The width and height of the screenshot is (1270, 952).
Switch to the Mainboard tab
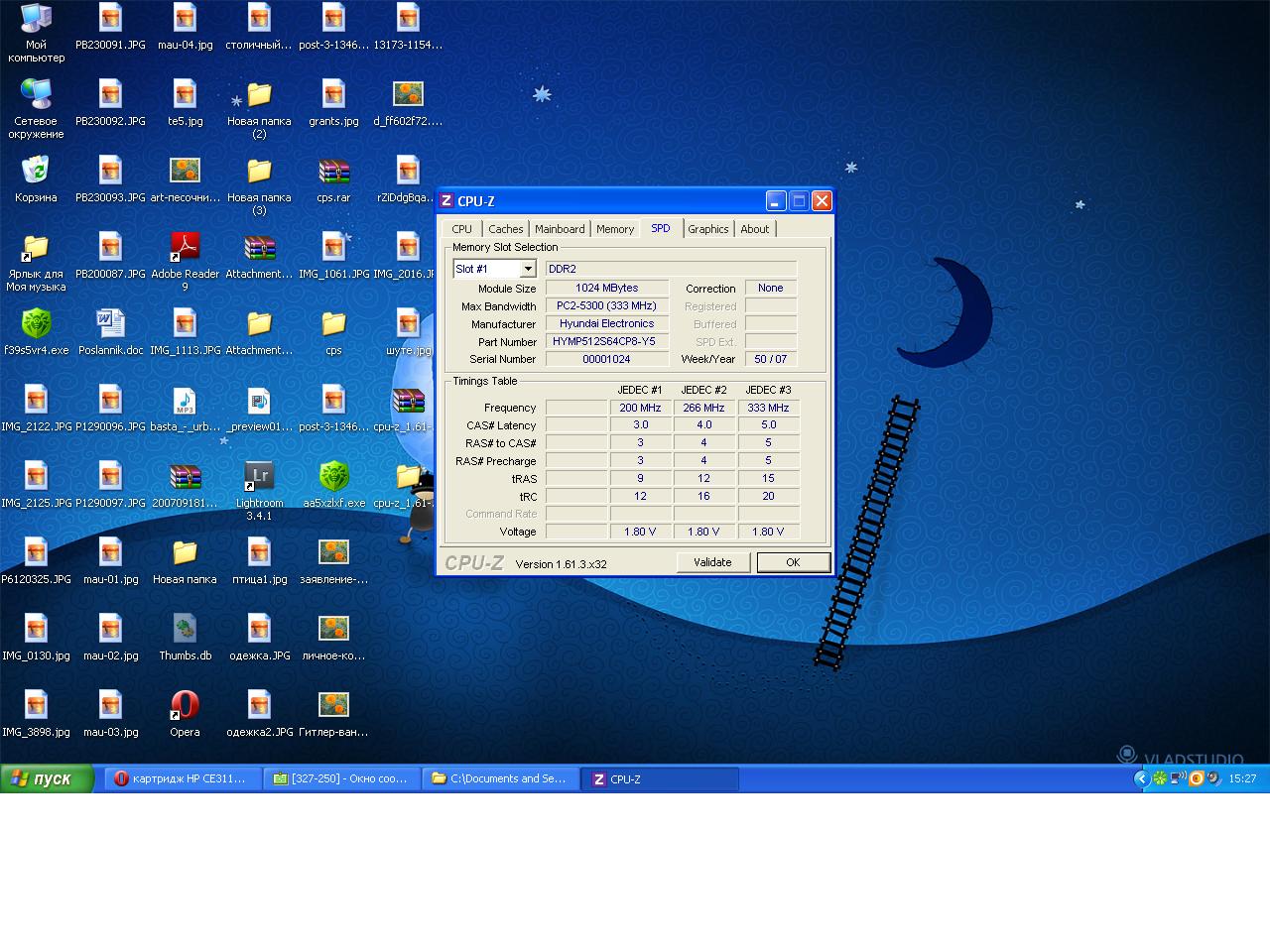560,229
